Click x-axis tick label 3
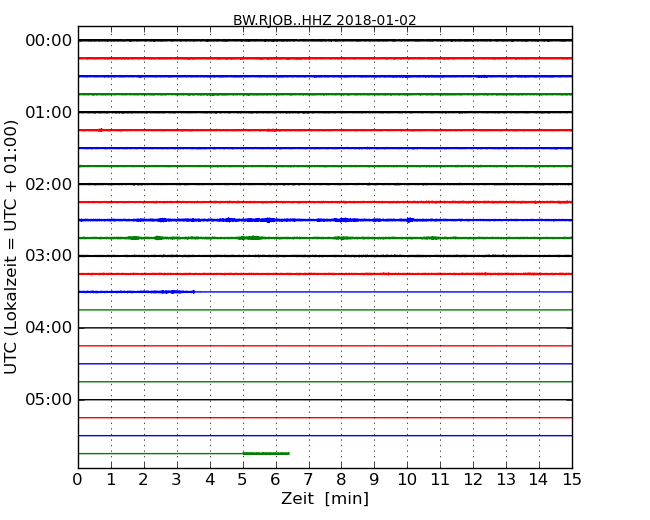Screen dimensions: 650x520 coord(177,480)
